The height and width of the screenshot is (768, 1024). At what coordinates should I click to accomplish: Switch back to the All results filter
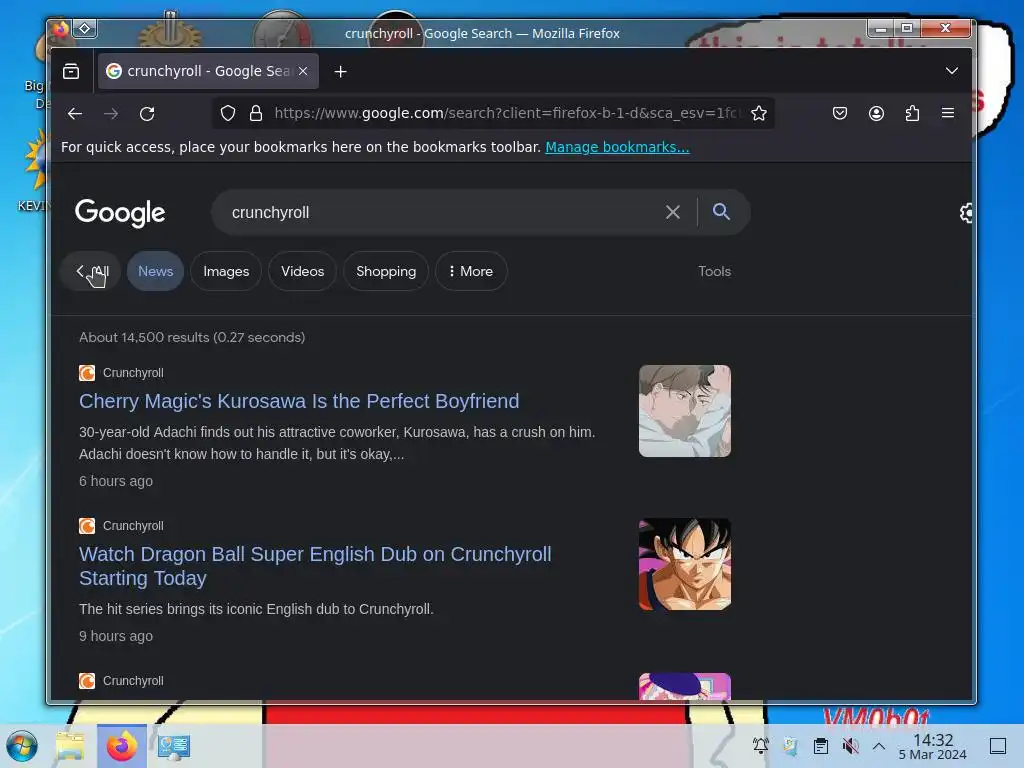91,271
